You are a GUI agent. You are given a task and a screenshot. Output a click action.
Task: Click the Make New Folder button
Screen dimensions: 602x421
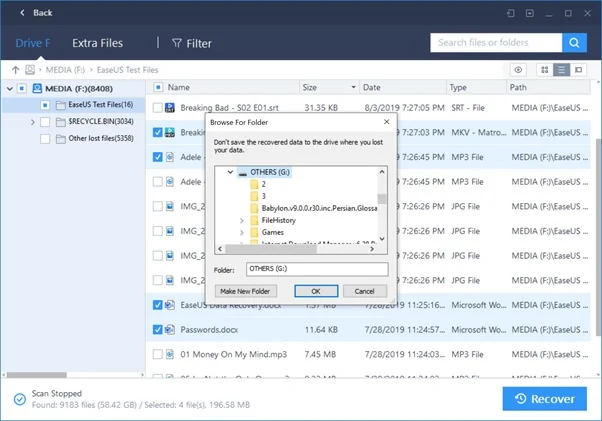[x=247, y=291]
